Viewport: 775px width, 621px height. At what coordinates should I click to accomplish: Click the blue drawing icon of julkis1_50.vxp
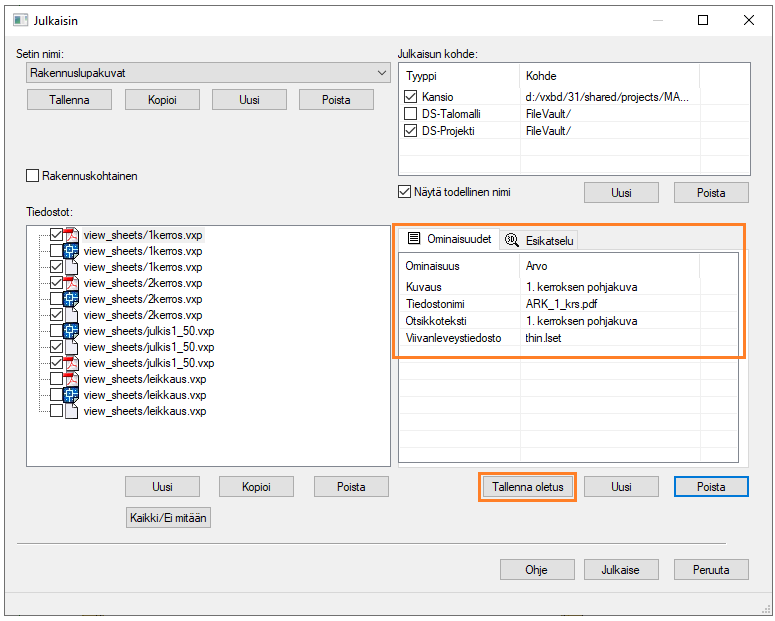pos(72,331)
